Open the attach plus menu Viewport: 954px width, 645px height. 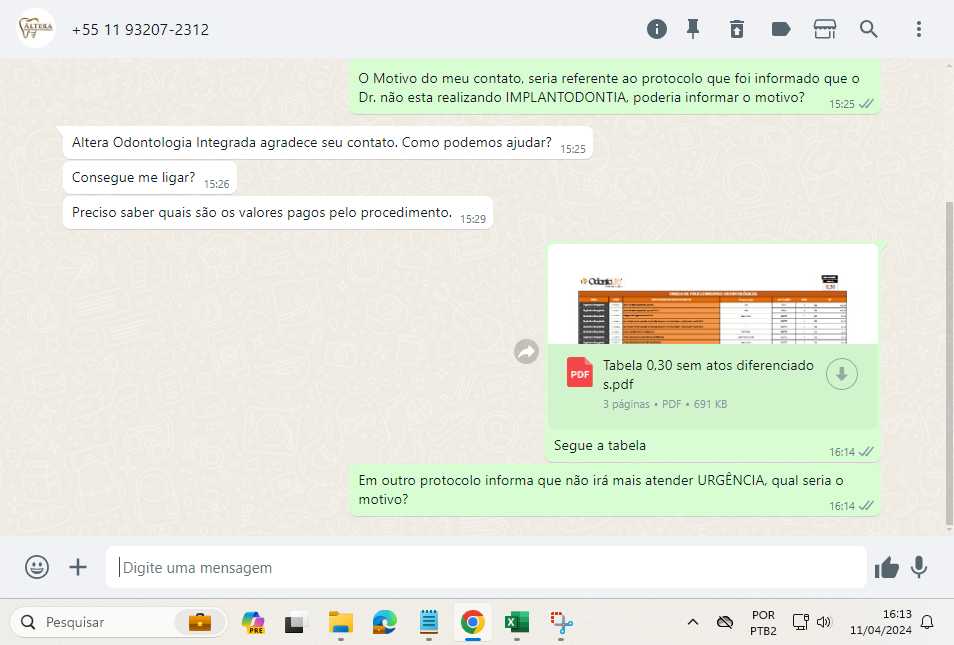pos(78,567)
